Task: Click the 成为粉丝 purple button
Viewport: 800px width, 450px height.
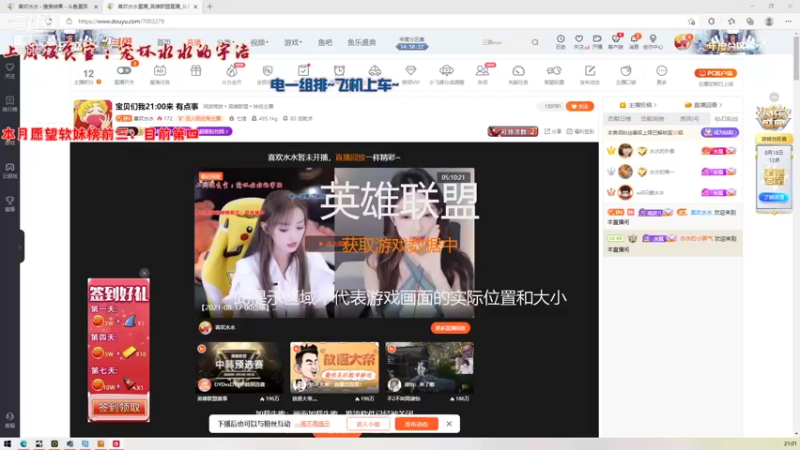Action: click(x=719, y=133)
